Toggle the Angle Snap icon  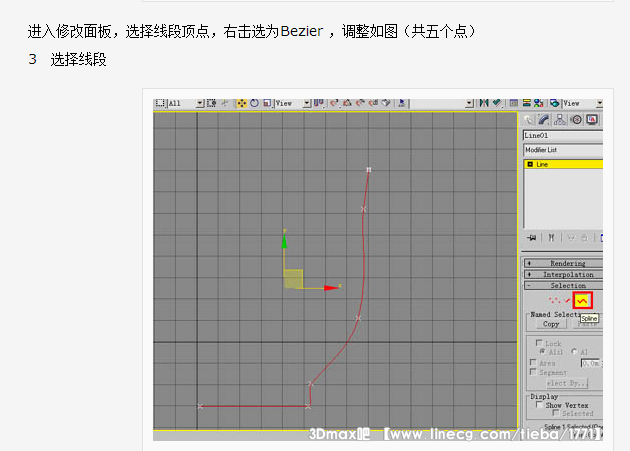(x=347, y=103)
